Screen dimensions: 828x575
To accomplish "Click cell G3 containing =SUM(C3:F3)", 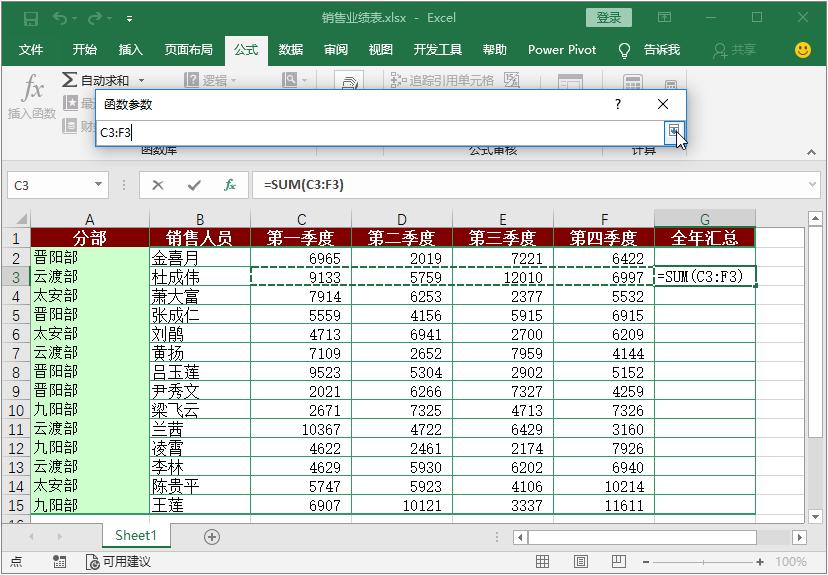I will pyautogui.click(x=705, y=277).
